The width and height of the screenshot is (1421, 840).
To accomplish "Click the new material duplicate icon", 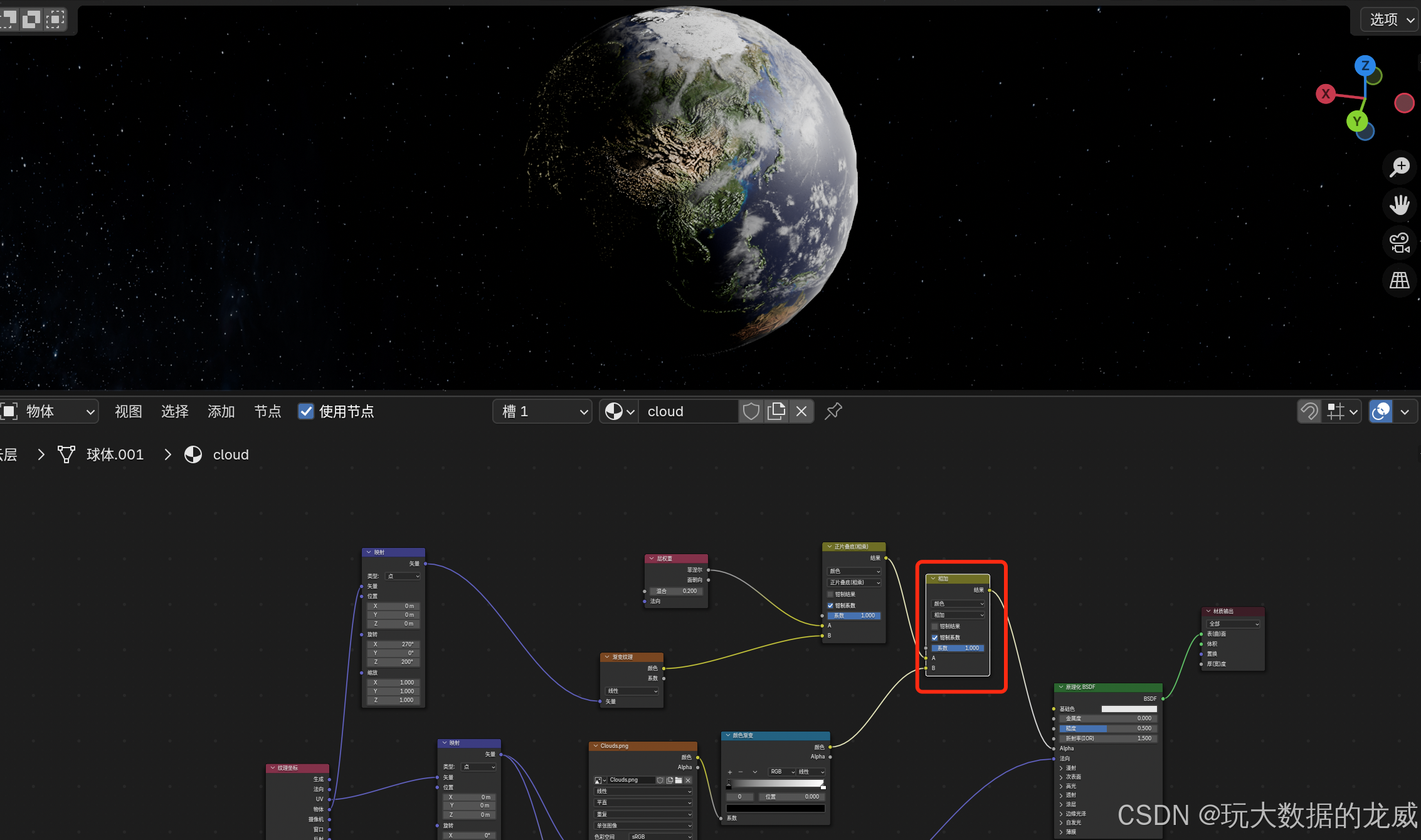I will tap(776, 412).
